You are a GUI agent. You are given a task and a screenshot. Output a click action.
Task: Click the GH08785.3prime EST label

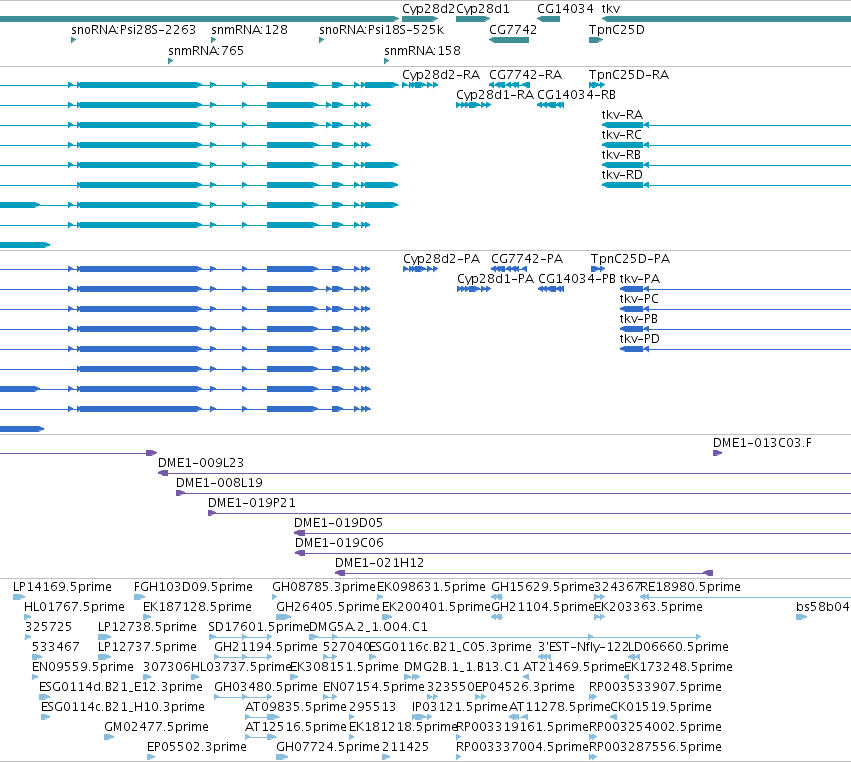click(x=324, y=587)
